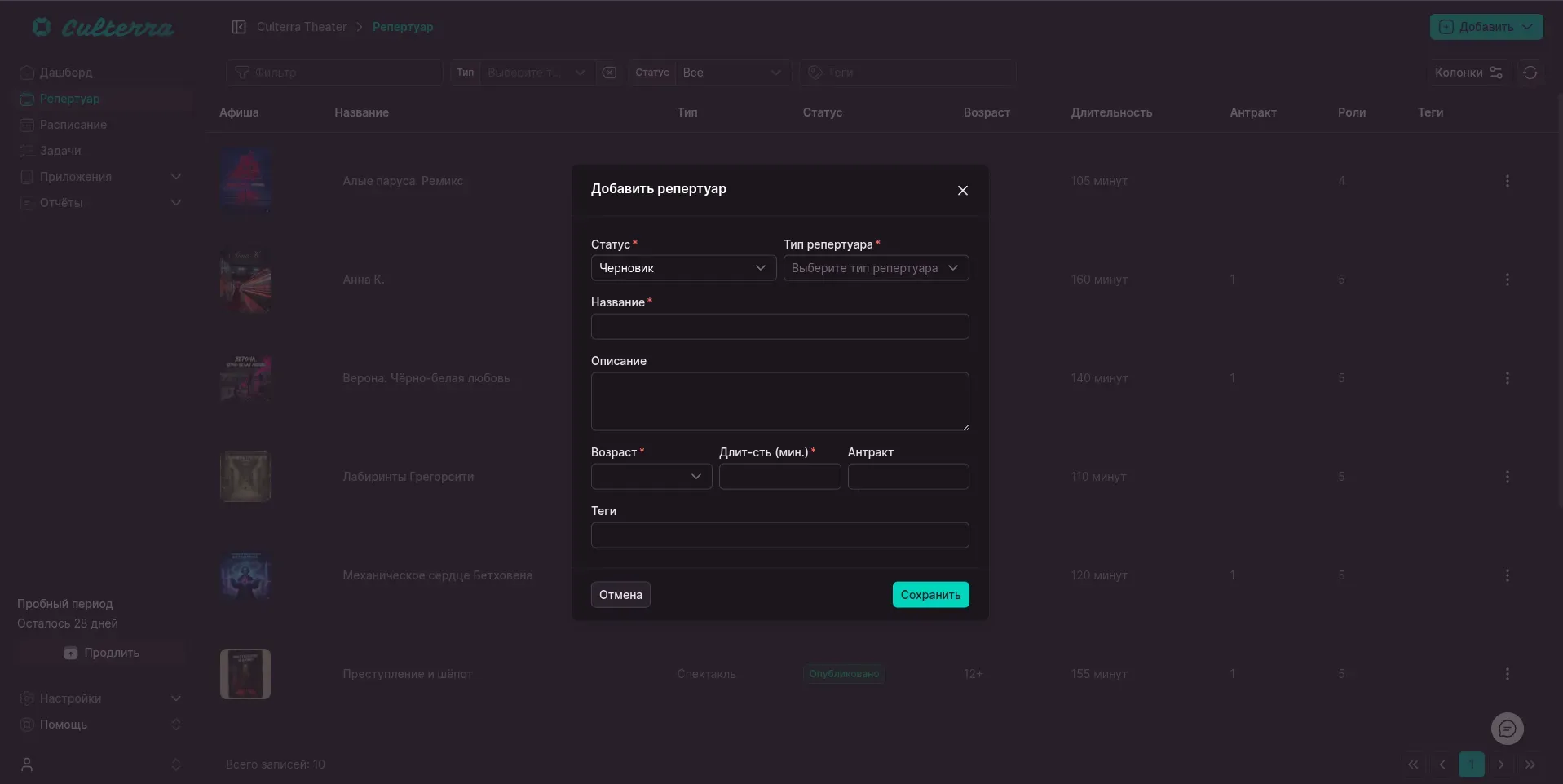Viewport: 1563px width, 784px height.
Task: Click the Отмена button
Action: pos(620,595)
